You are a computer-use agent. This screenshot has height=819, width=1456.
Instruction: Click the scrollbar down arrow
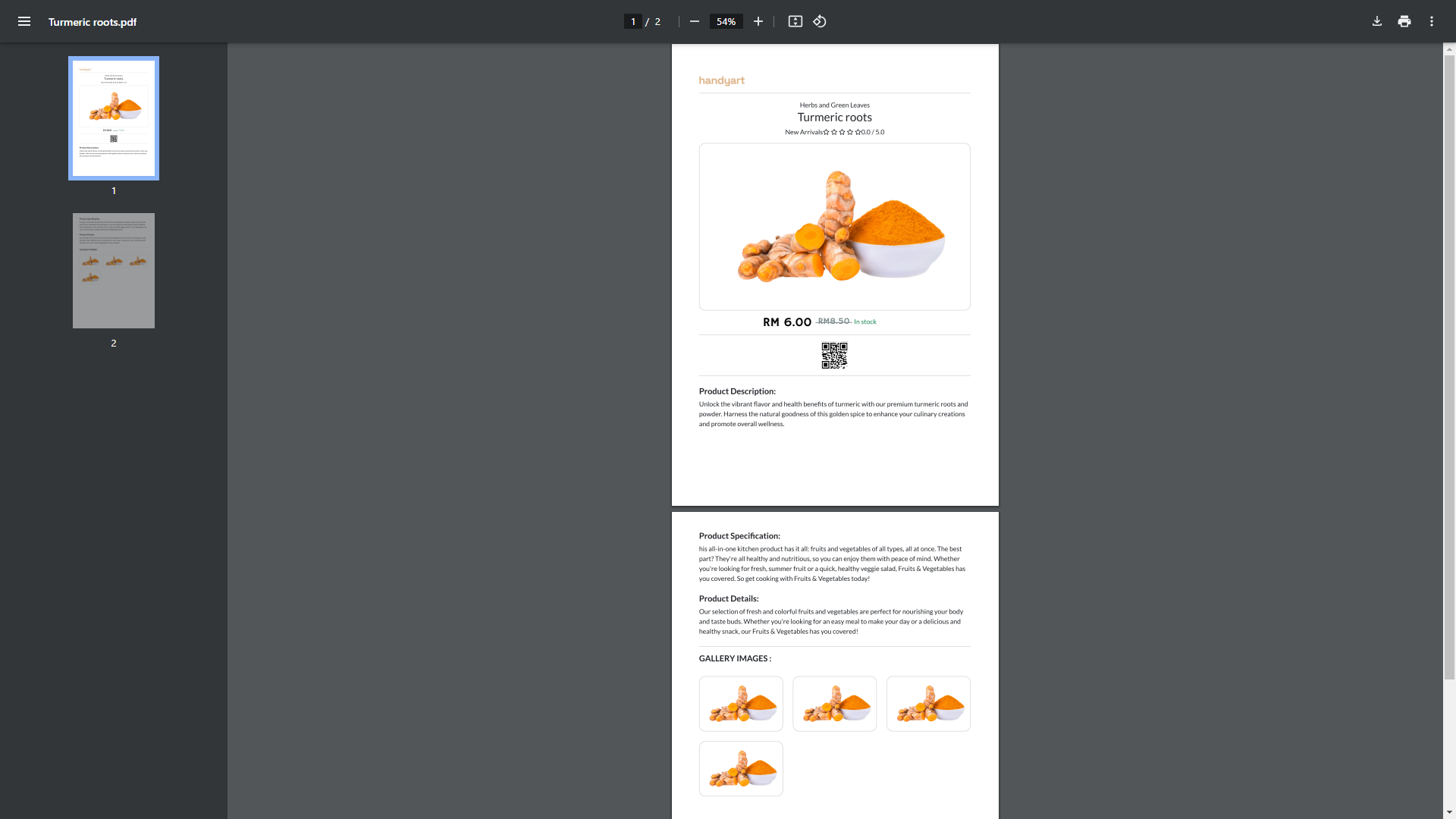click(1449, 812)
